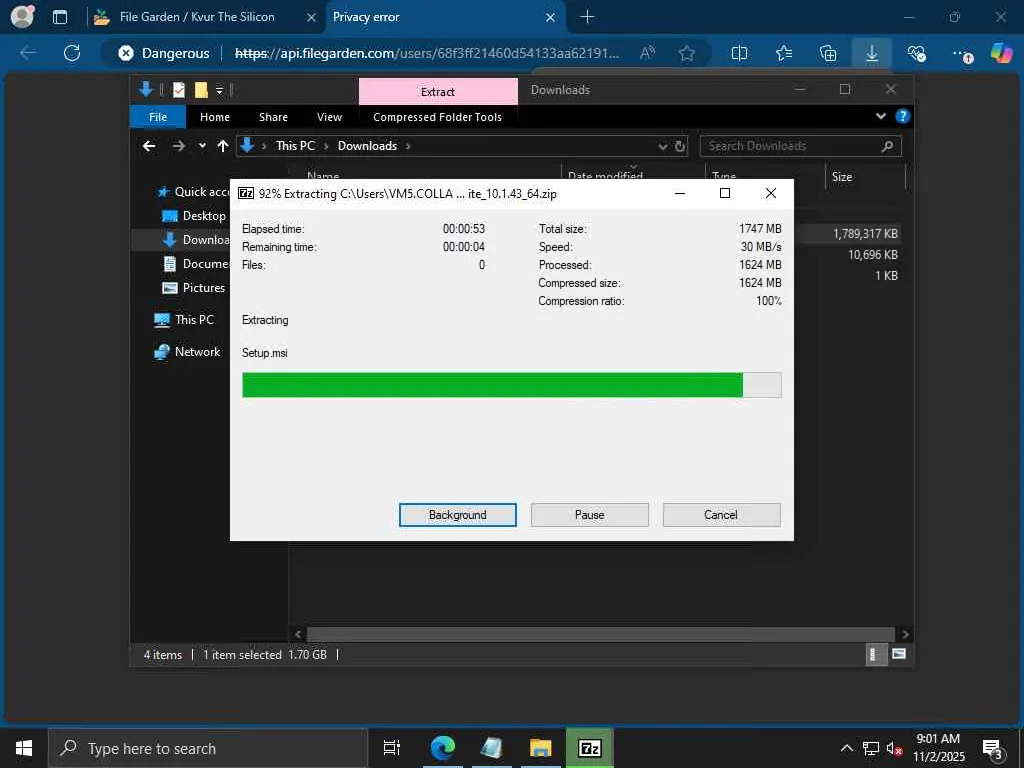Open Browser essentials heart icon
1024x768 pixels.
[x=916, y=53]
